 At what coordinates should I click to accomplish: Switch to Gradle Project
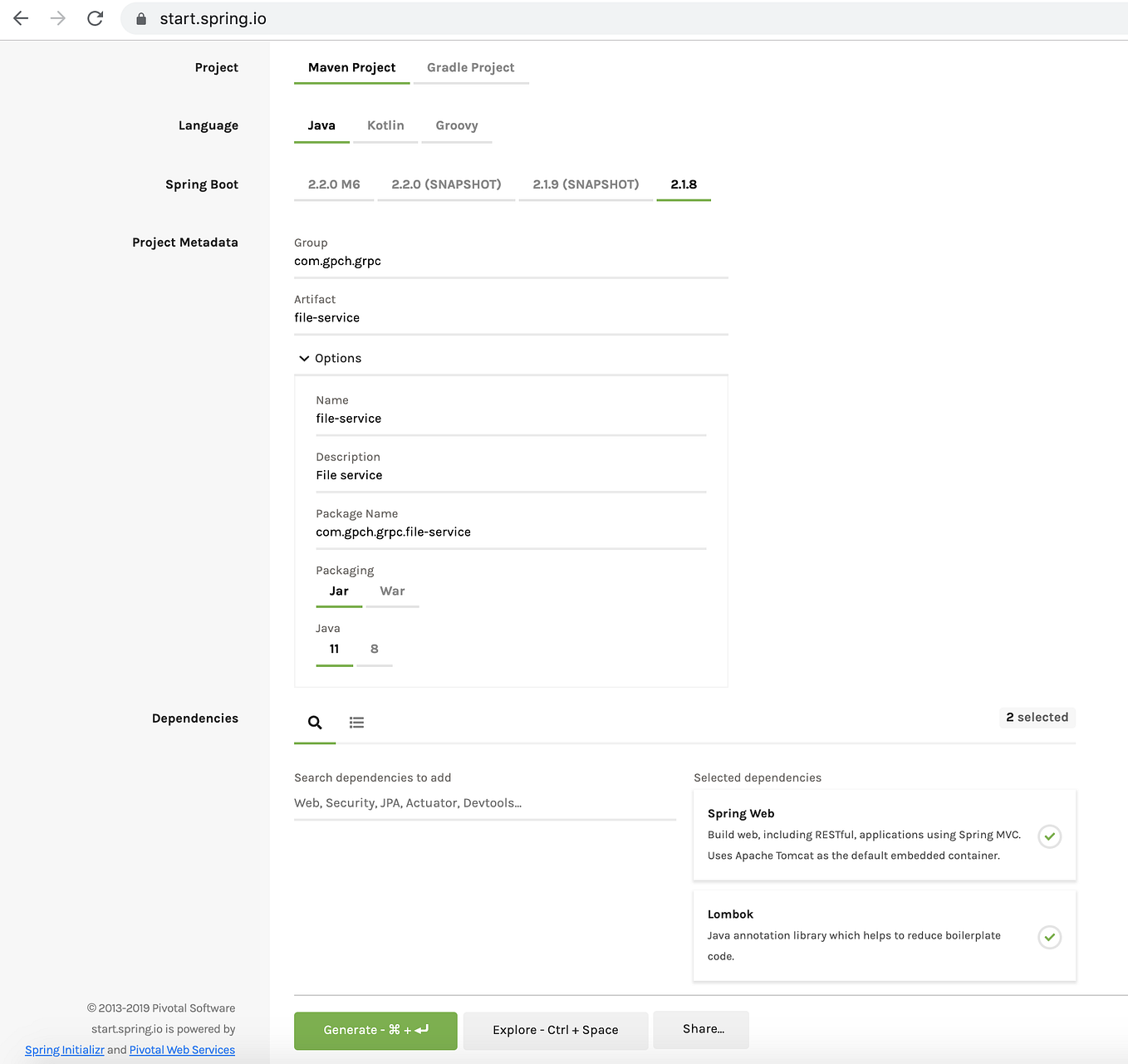click(x=470, y=67)
